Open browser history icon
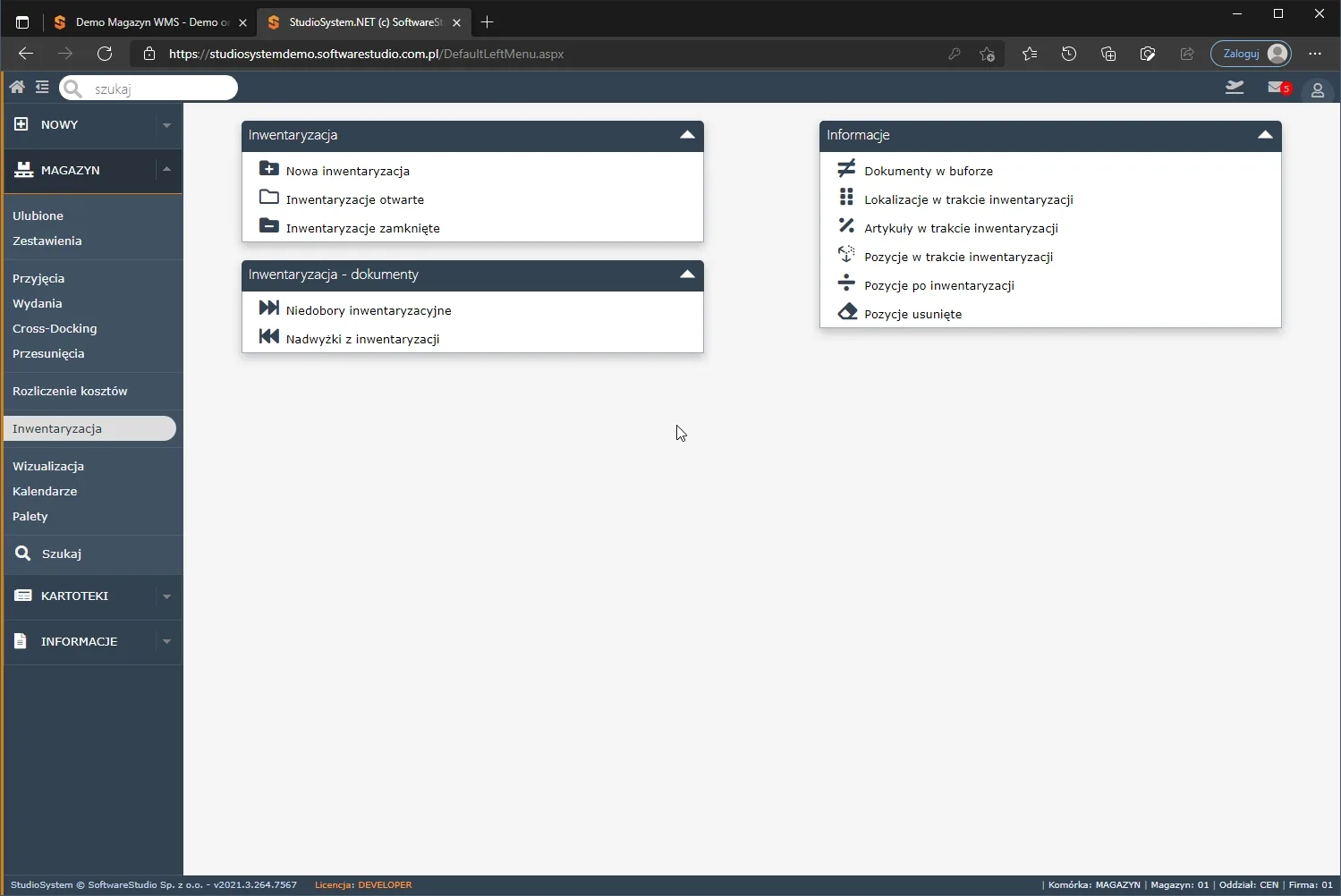1341x896 pixels. [x=1069, y=54]
